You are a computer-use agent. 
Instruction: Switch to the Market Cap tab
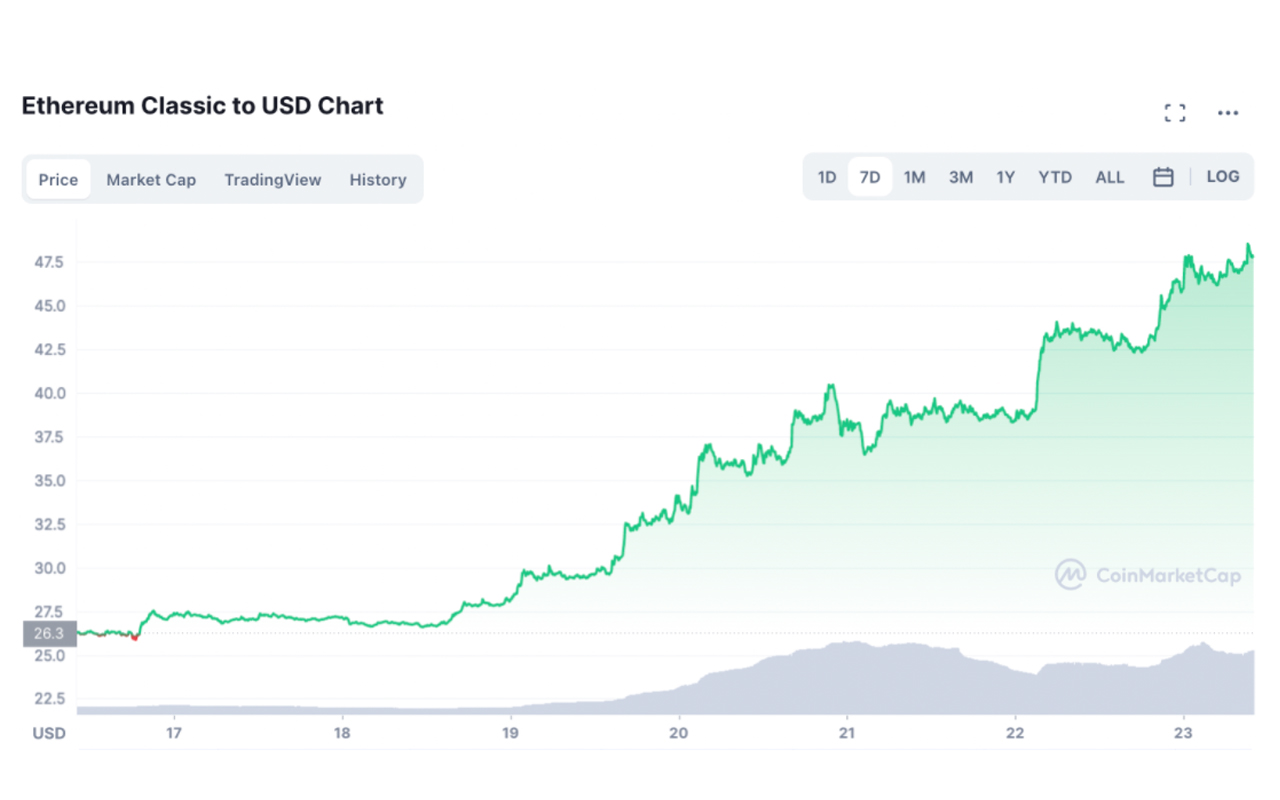click(x=151, y=180)
